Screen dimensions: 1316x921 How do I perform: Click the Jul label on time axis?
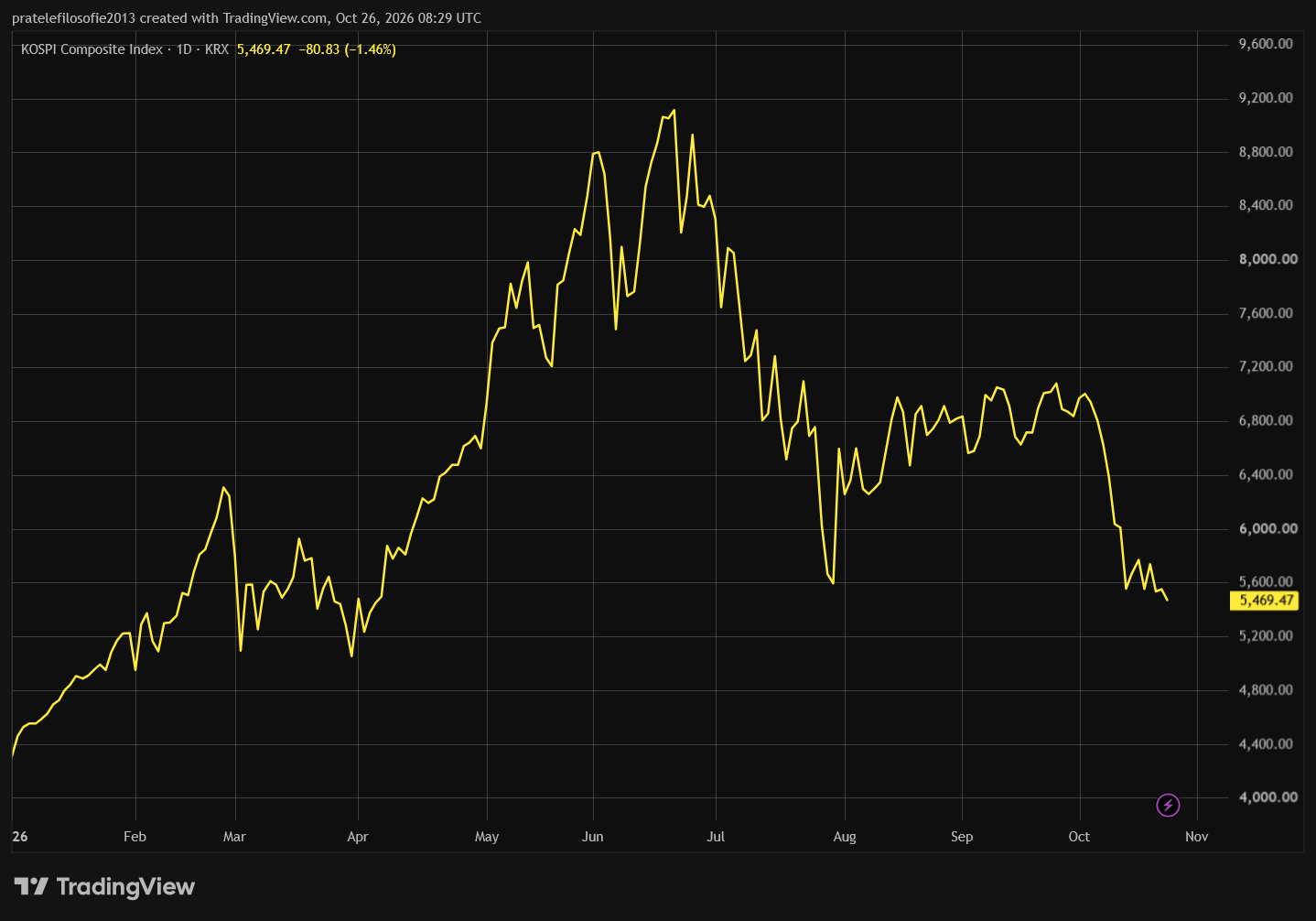tap(716, 836)
